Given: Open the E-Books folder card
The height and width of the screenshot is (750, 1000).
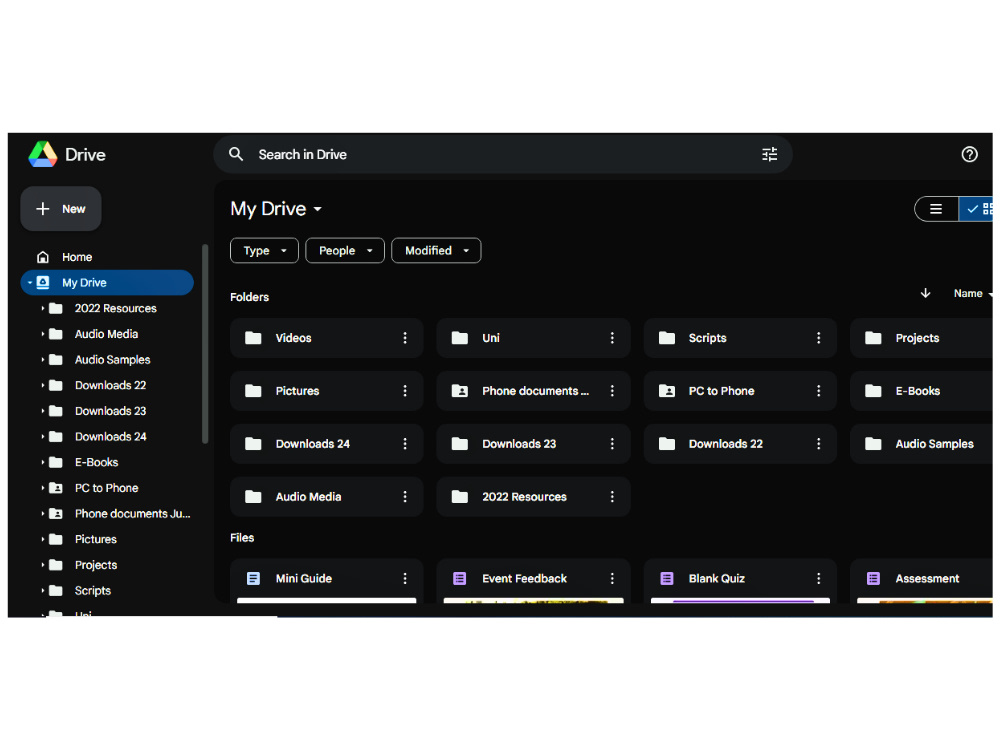Looking at the screenshot, I should coord(922,391).
